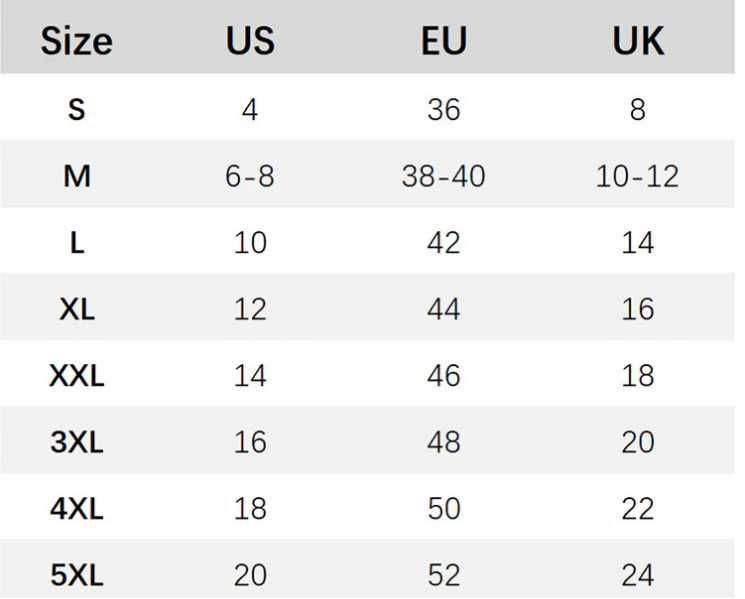Select the 5XL size row label

click(77, 575)
